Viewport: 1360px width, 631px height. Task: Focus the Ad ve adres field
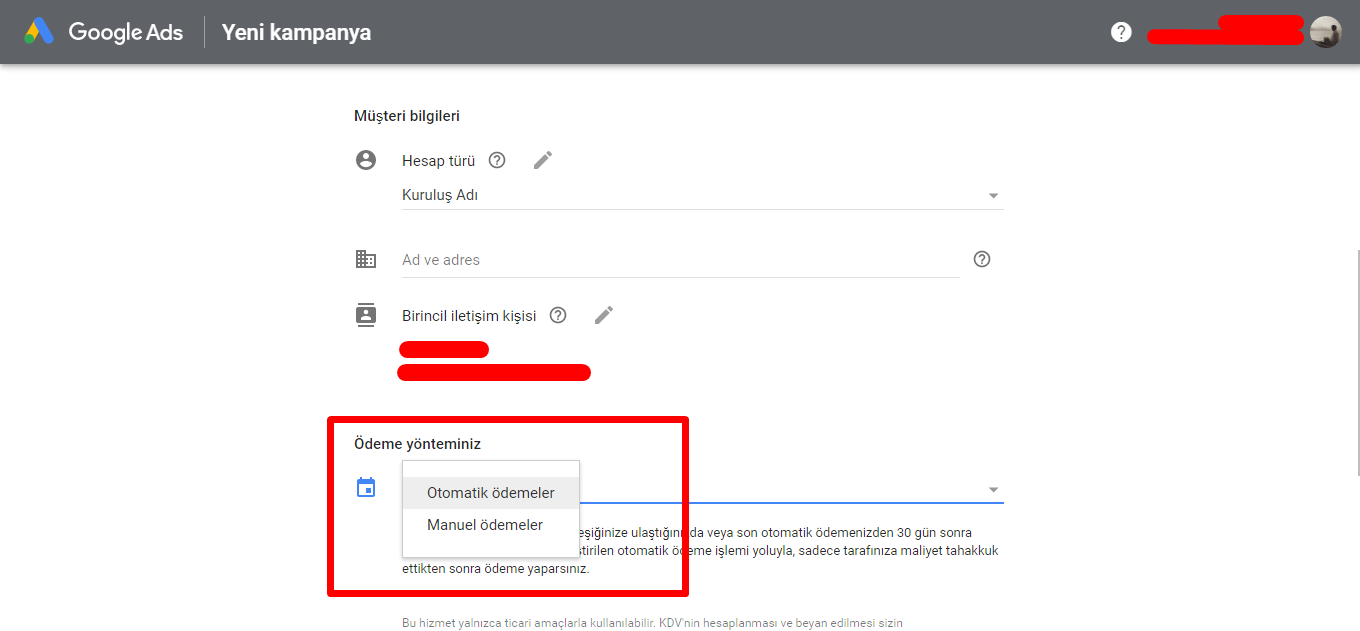point(680,260)
